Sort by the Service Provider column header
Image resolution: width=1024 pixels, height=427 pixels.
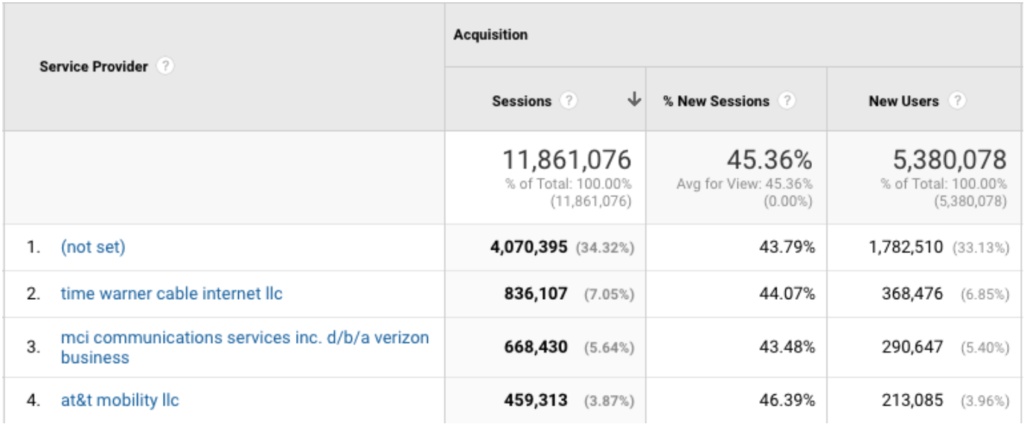(x=93, y=67)
